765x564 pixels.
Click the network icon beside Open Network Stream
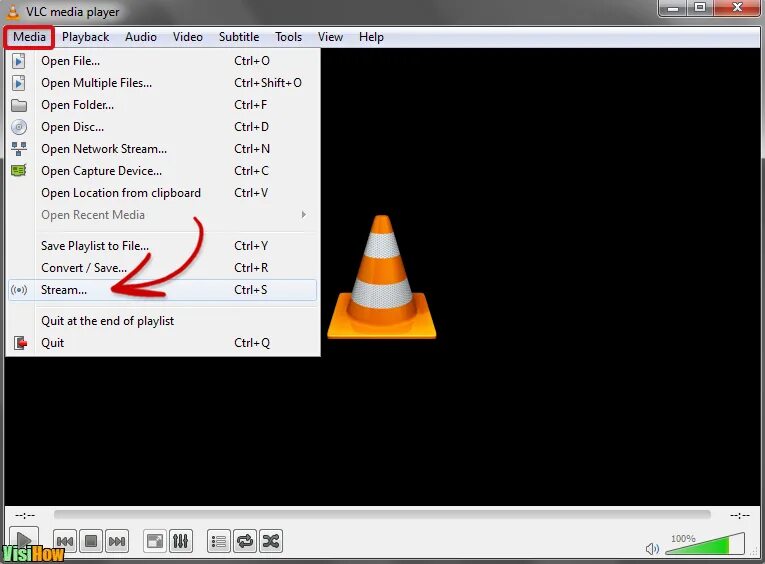pyautogui.click(x=19, y=149)
